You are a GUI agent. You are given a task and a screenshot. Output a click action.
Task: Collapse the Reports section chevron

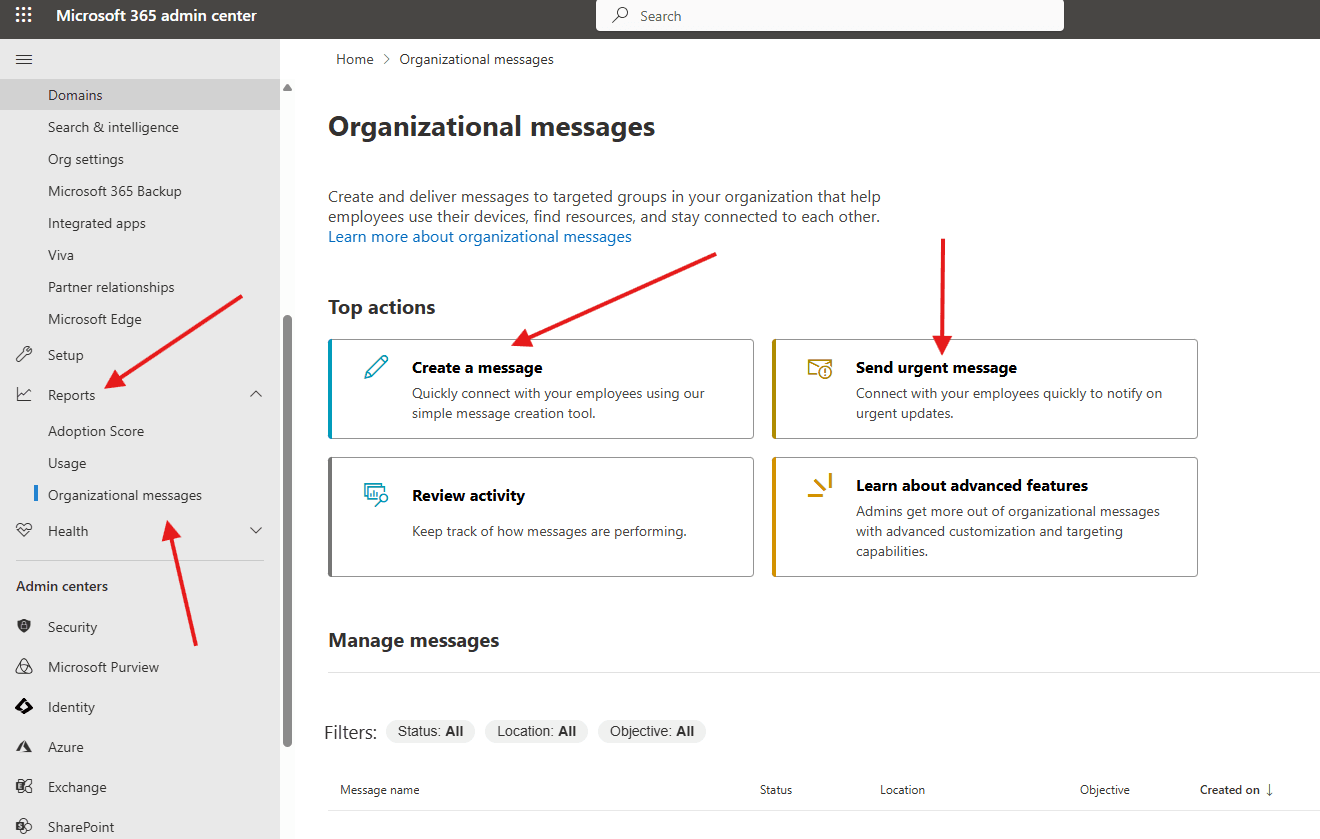[x=256, y=394]
